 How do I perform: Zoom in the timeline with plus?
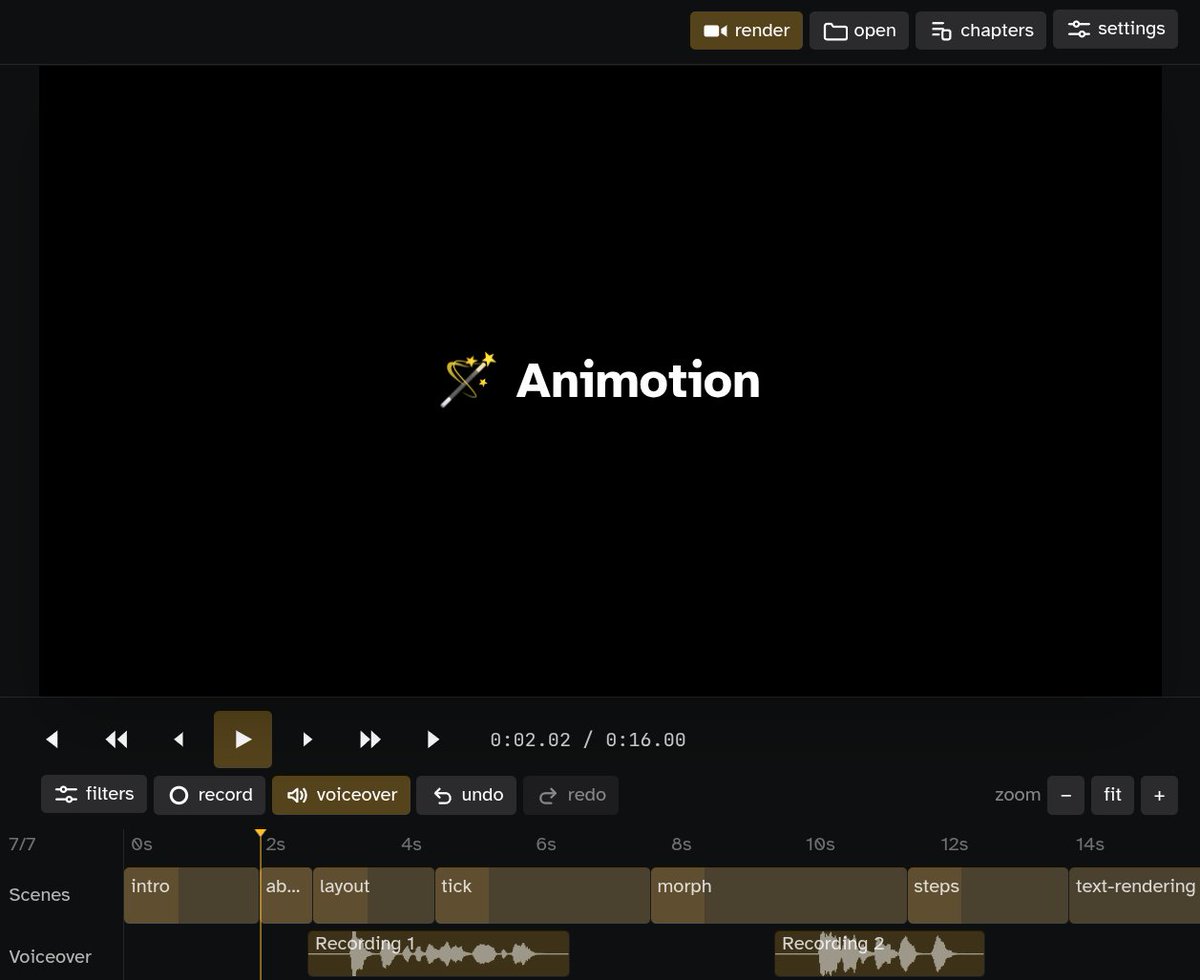coord(1159,795)
